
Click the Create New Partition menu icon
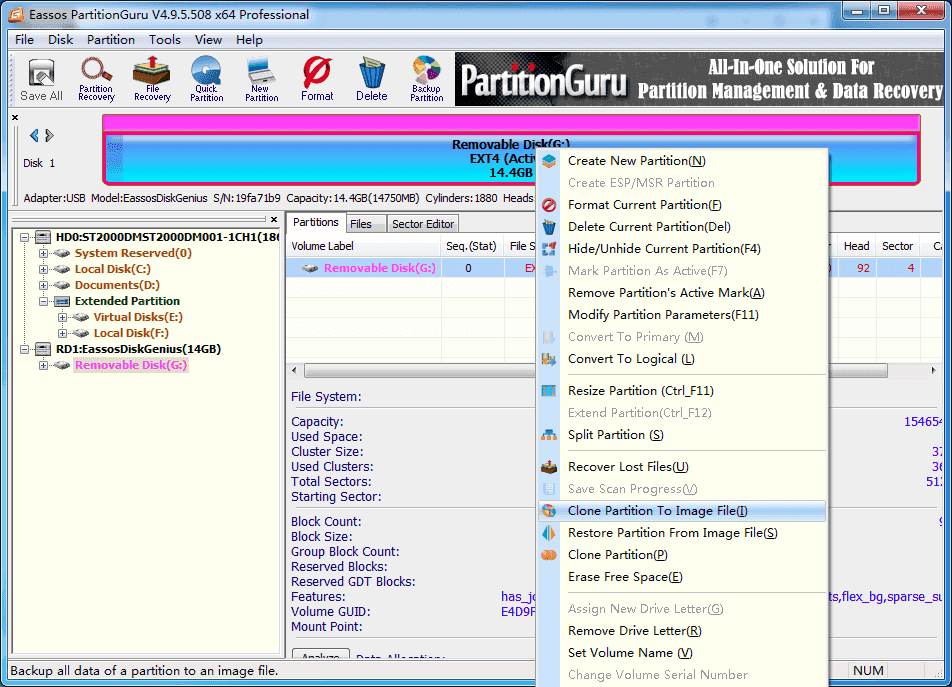549,161
